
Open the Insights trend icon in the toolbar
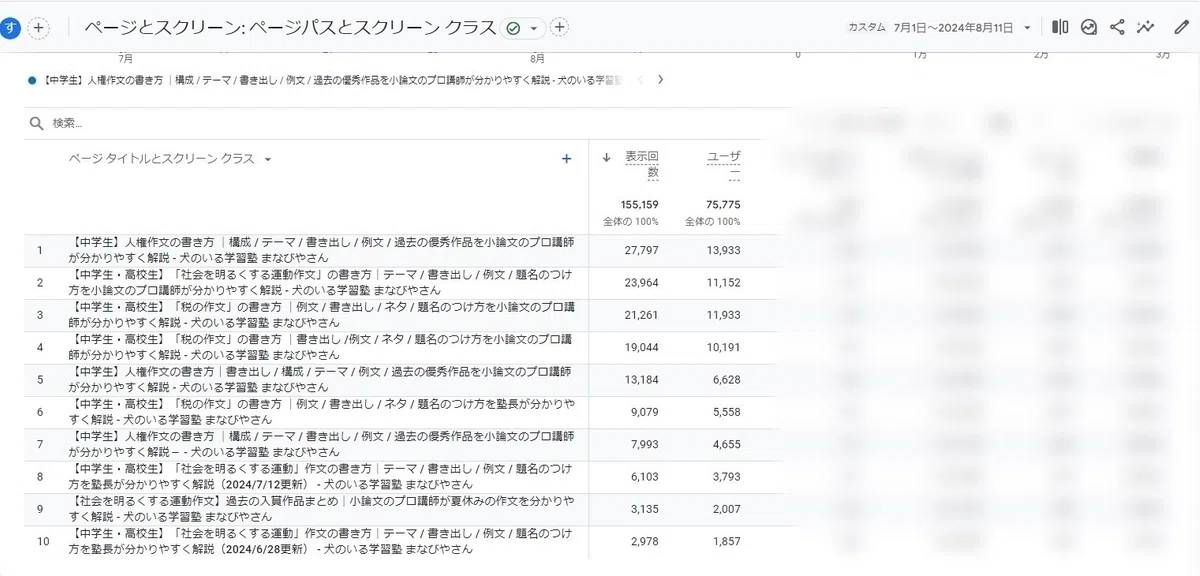click(x=1089, y=27)
